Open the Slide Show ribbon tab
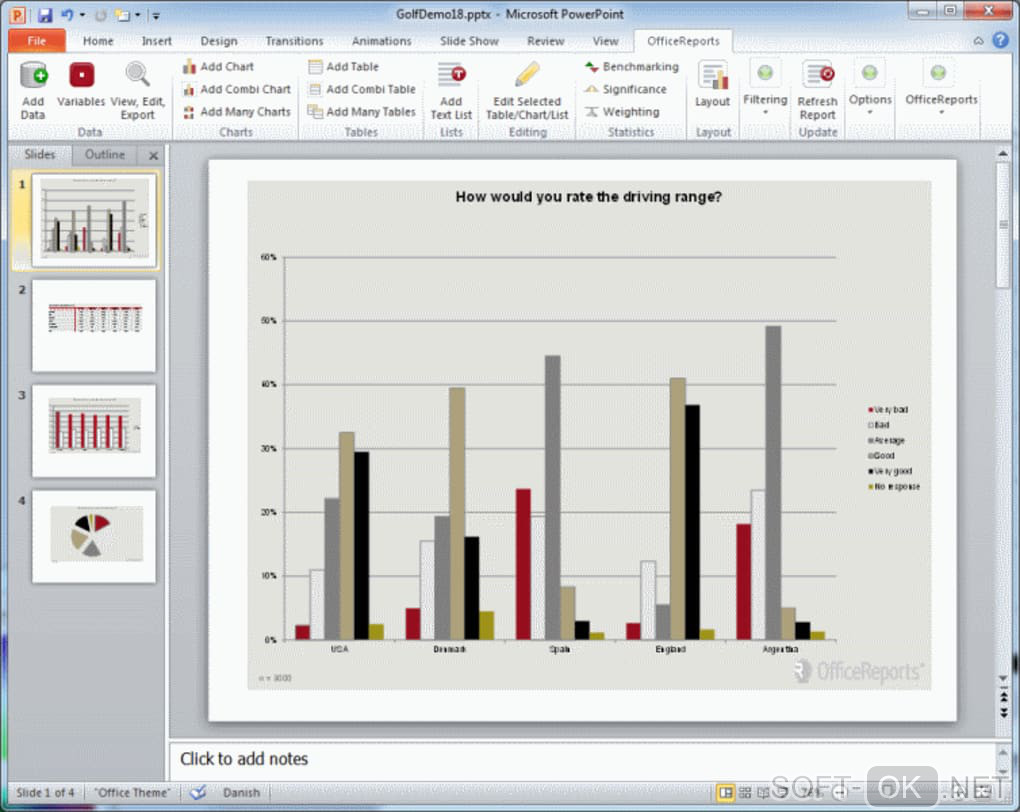This screenshot has height=812, width=1020. tap(469, 41)
